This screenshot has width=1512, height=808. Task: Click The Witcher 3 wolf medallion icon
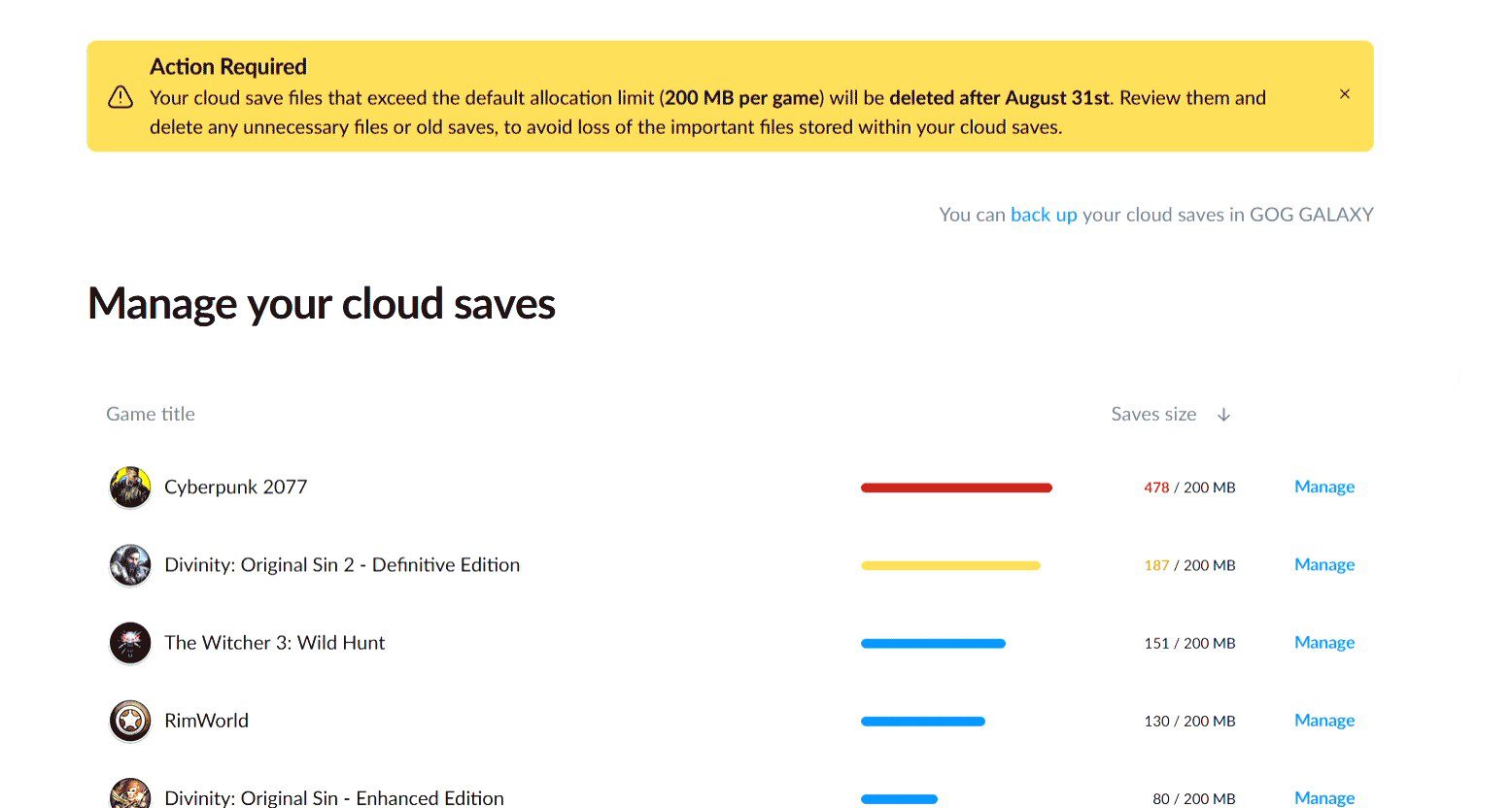click(x=130, y=643)
